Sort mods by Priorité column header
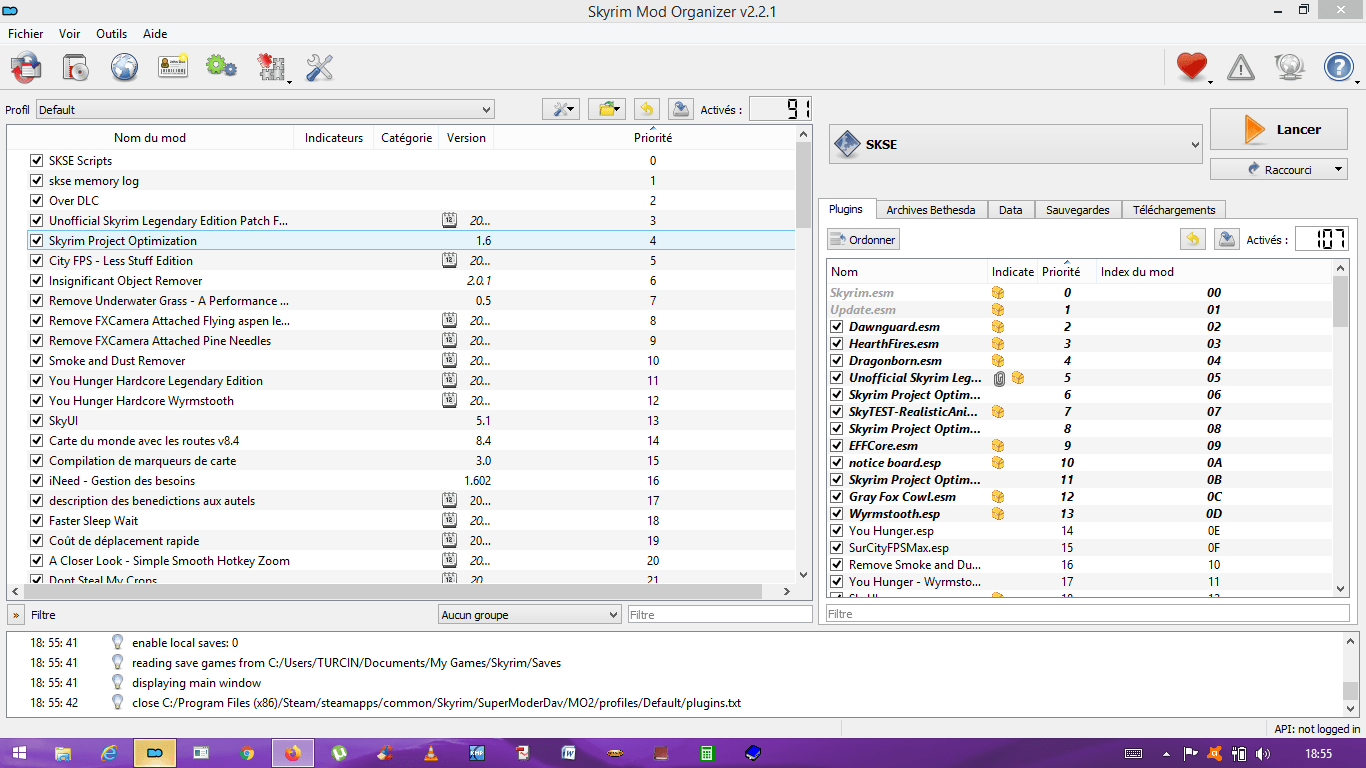 (x=653, y=138)
